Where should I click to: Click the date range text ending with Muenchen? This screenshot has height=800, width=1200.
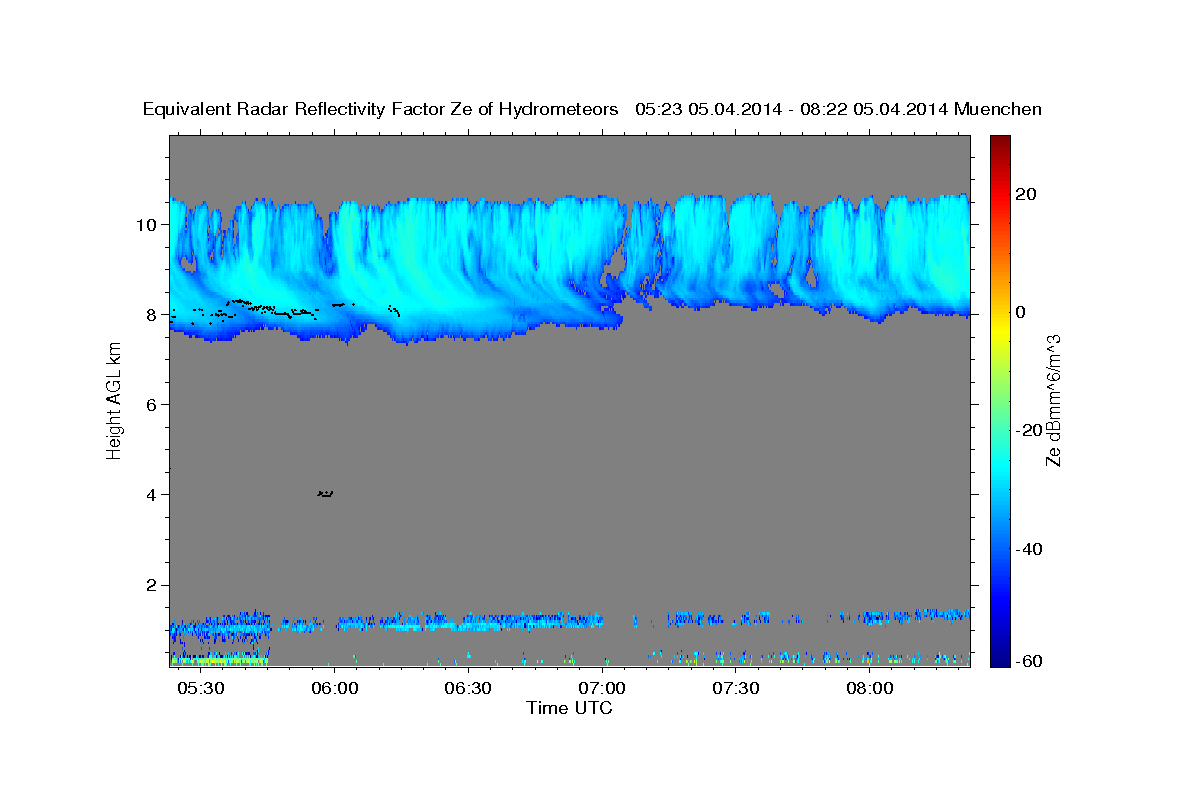[x=838, y=109]
